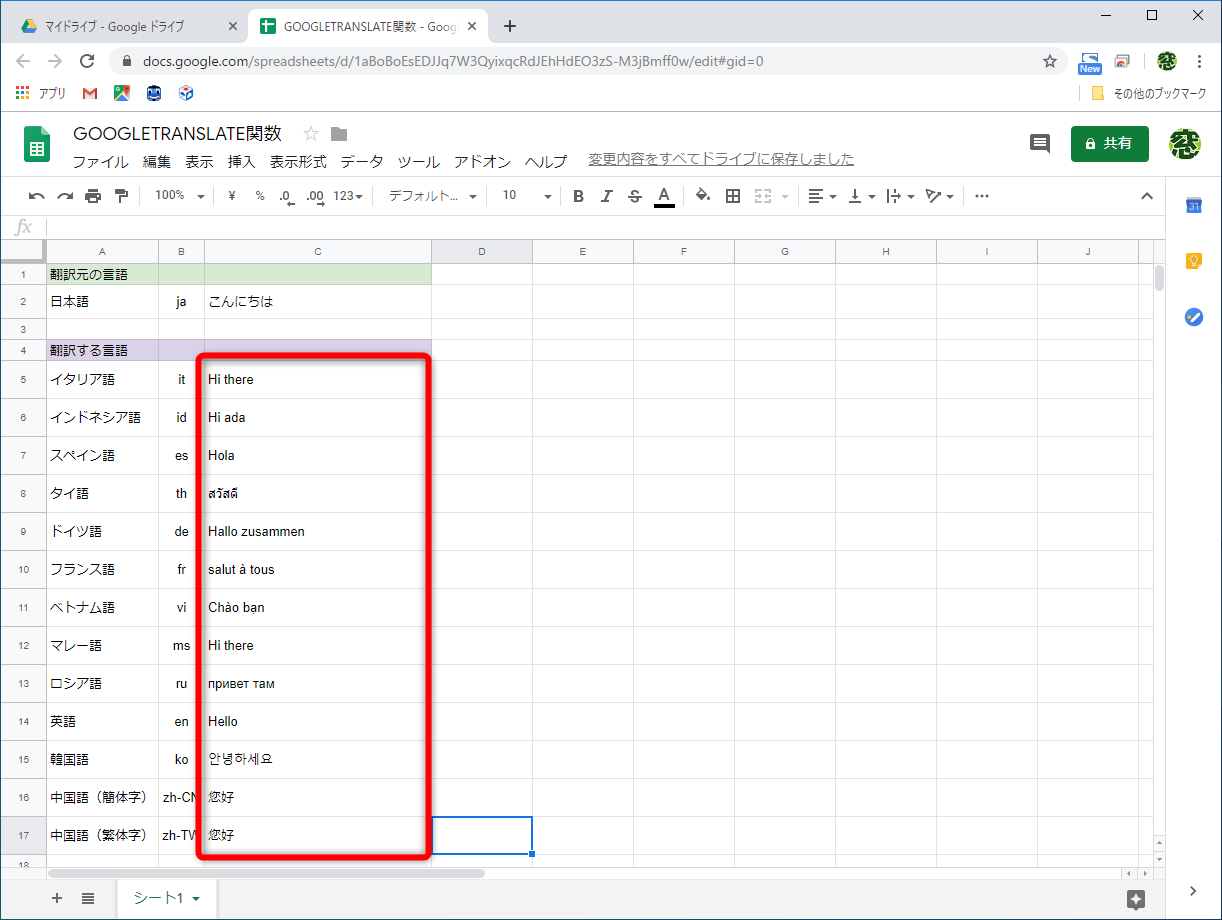Open the borders tool

[733, 196]
